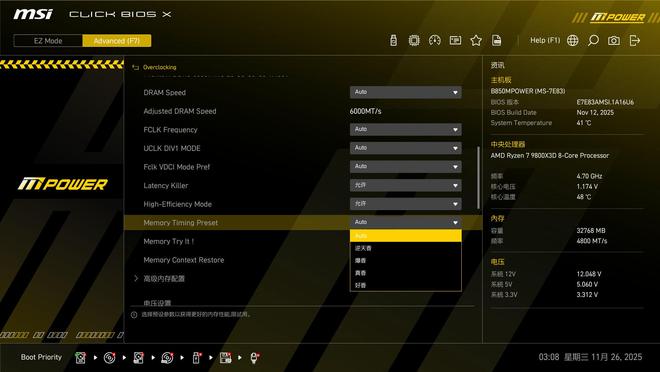Viewport: 660px width, 372px height.
Task: Click the info icon beside help description
Action: 134,315
